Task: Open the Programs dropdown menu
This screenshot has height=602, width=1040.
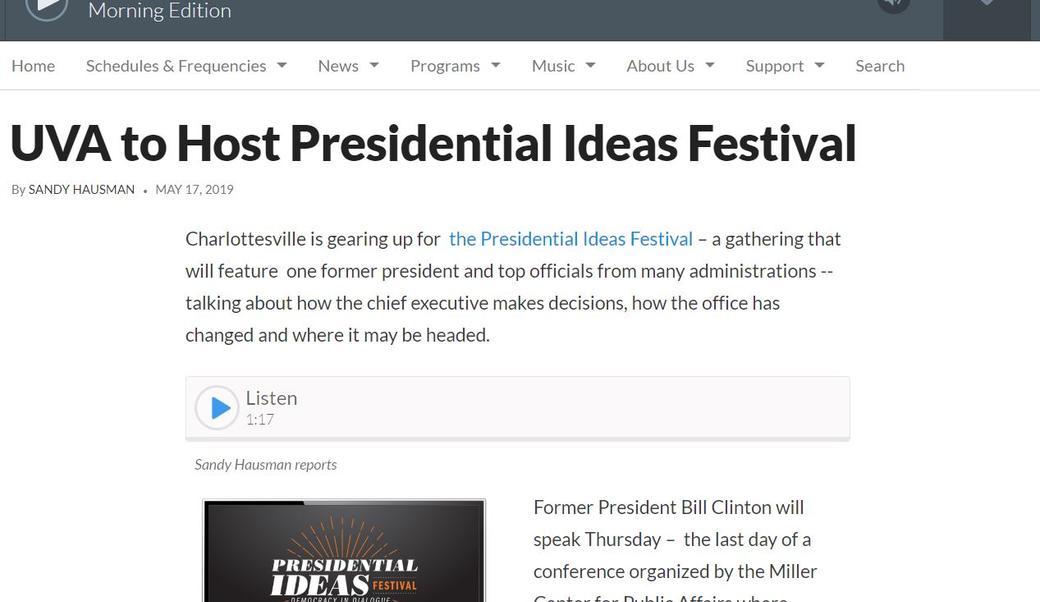Action: pos(455,66)
